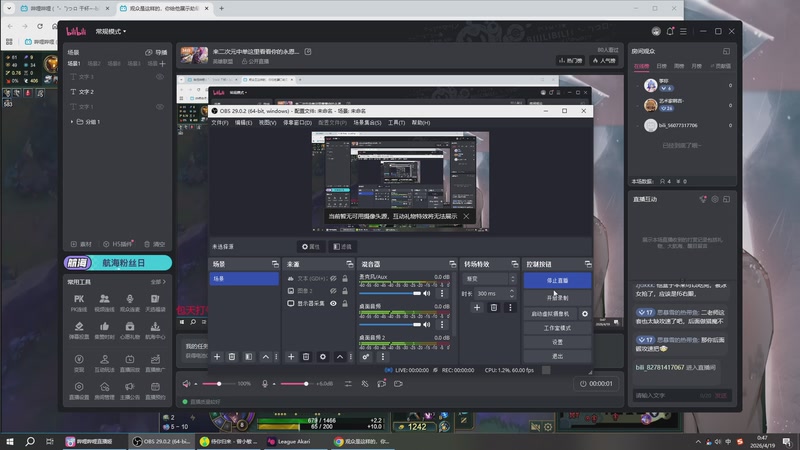800x450 pixels.
Task: Open advanced audio properties gears in OBS mixer
Action: coord(366,357)
